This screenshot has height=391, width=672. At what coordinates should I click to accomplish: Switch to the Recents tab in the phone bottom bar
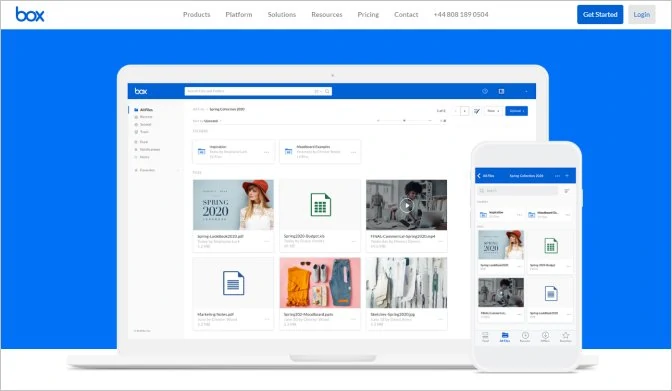pyautogui.click(x=525, y=337)
